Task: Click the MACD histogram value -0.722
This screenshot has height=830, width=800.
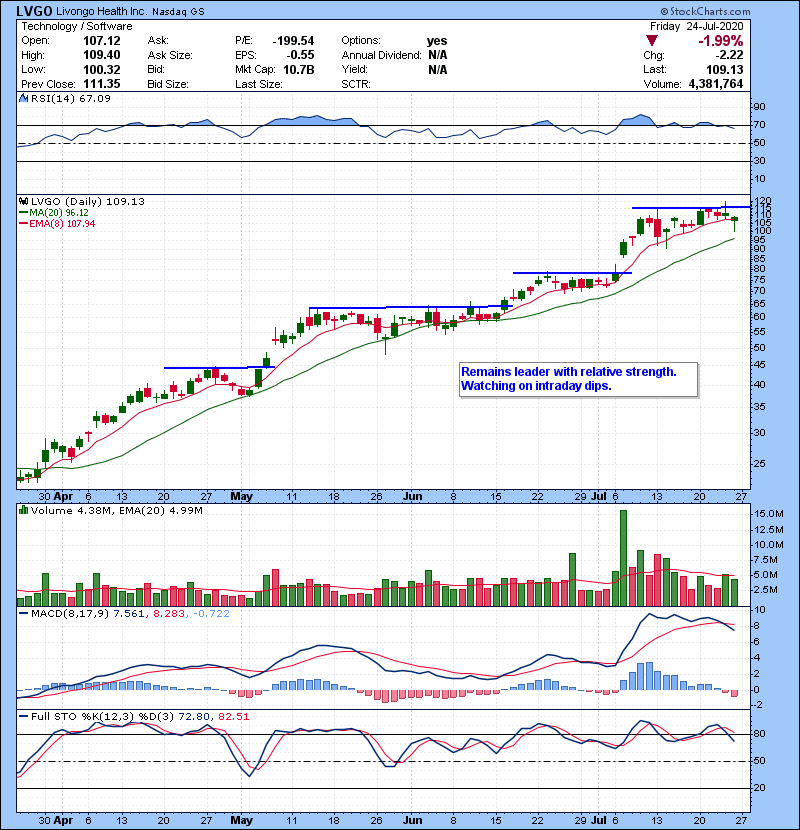Action: click(x=211, y=614)
